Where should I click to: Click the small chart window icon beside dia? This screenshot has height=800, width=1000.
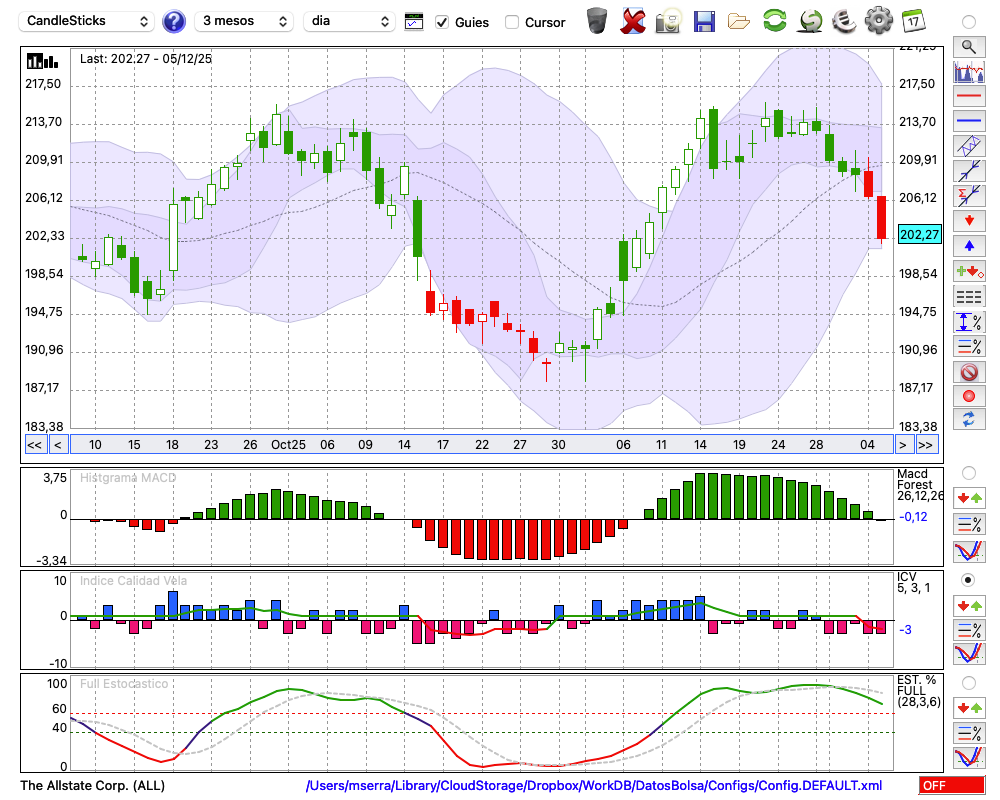[414, 22]
